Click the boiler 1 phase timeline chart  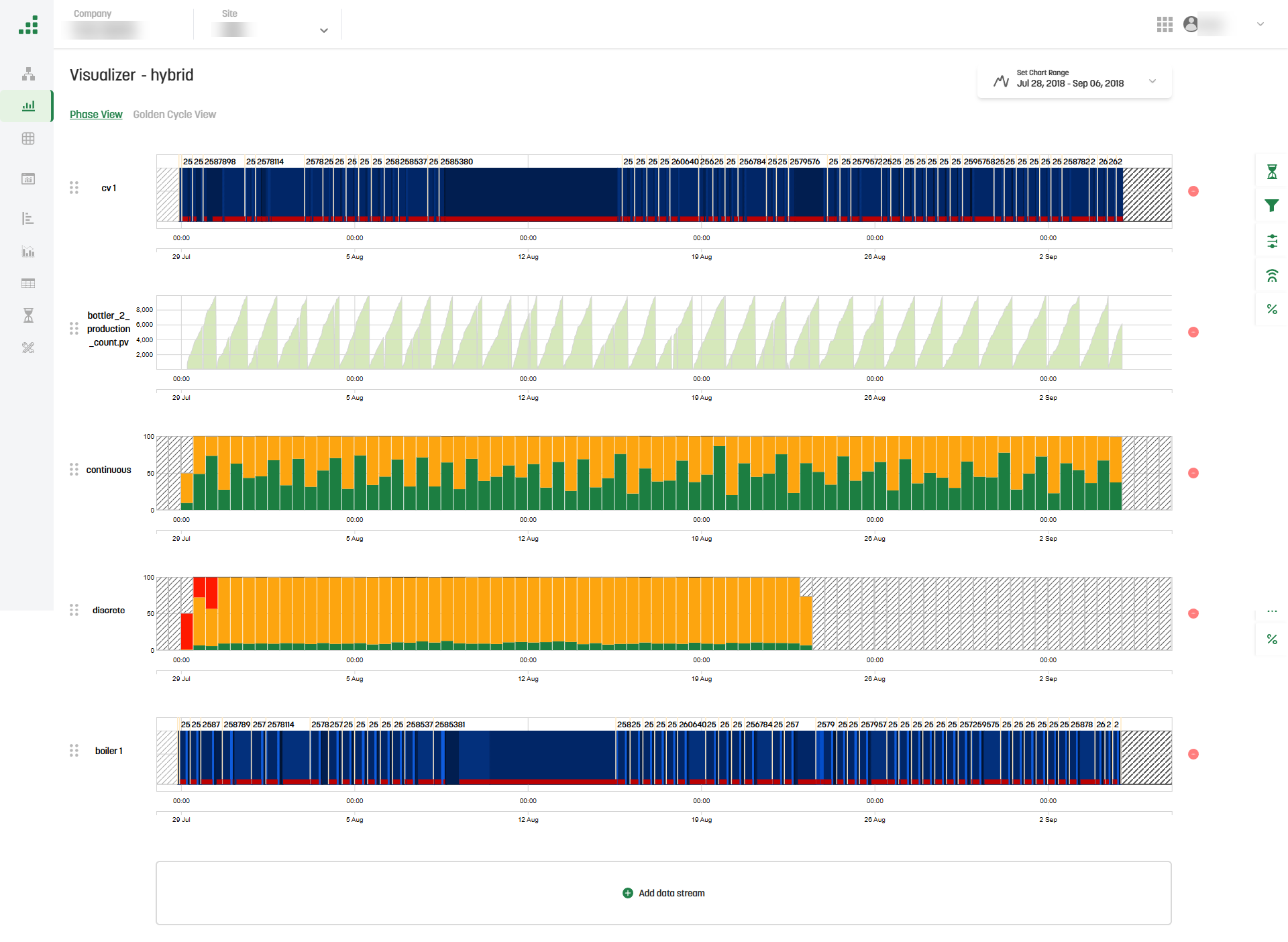coord(663,754)
